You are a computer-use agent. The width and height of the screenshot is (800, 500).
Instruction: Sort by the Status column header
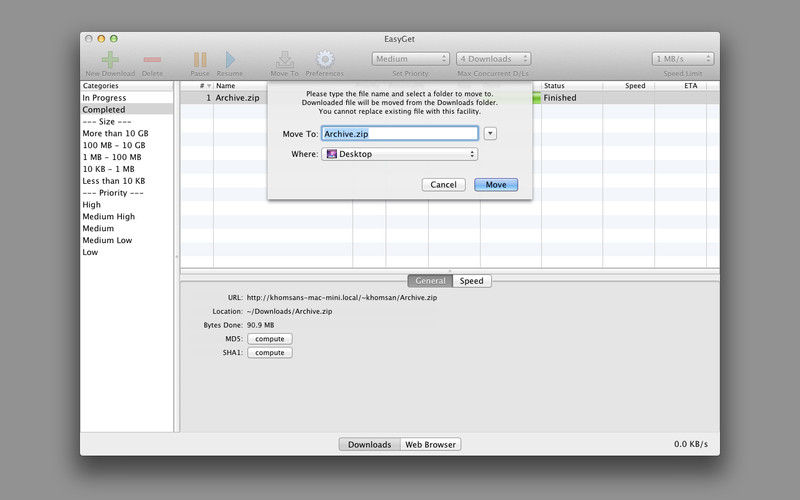coord(571,86)
